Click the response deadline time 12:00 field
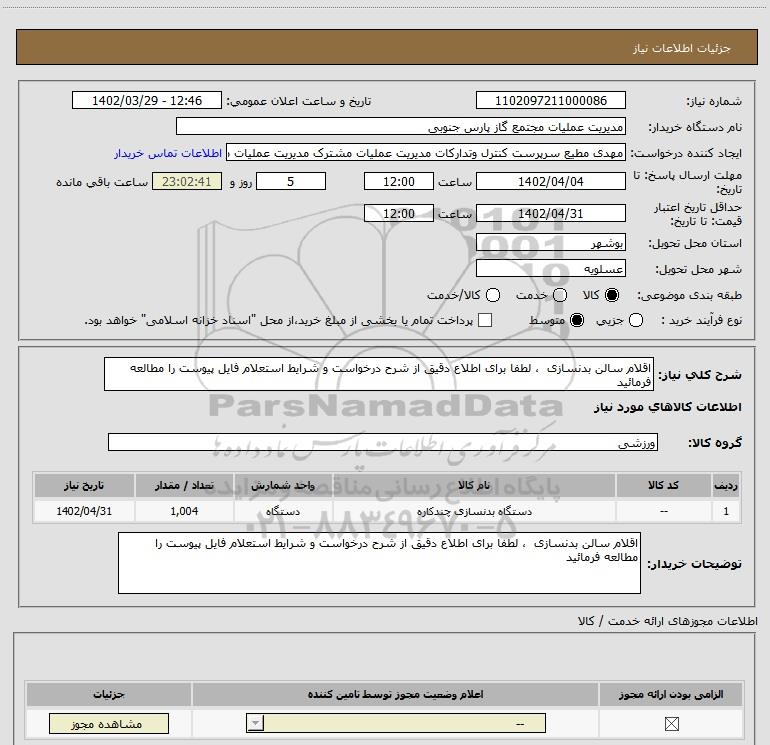 399,181
